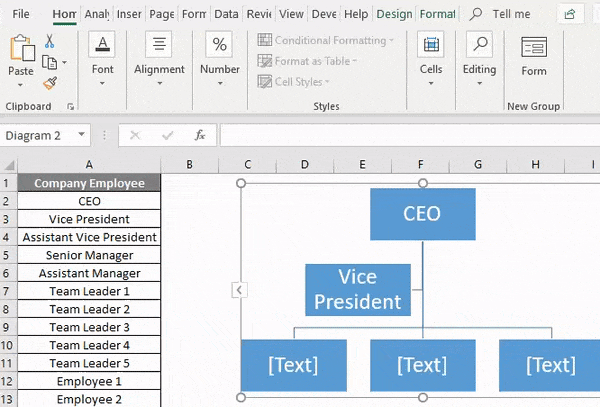The height and width of the screenshot is (407, 600).
Task: Open the Clipboard dialog launcher
Action: point(70,106)
